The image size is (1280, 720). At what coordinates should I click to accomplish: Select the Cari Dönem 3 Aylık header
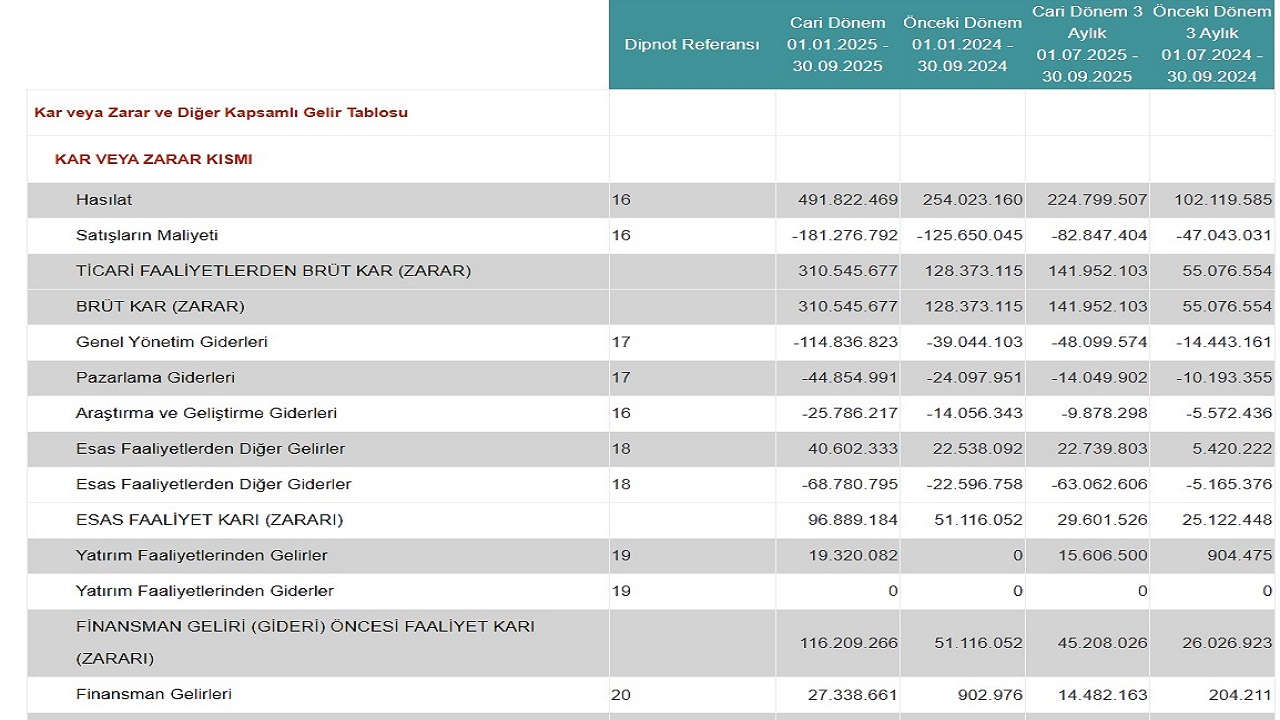point(1086,45)
